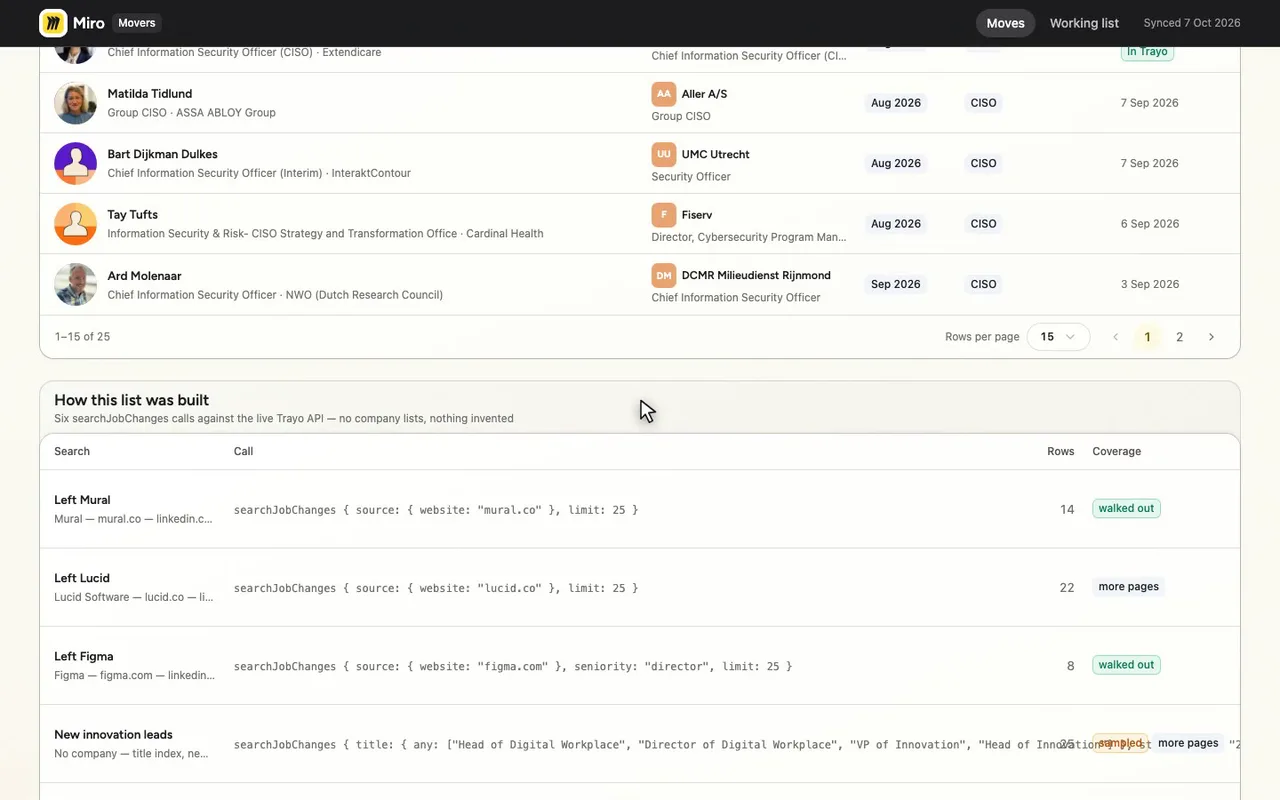Image resolution: width=1280 pixels, height=800 pixels.
Task: Click the name Tay Tufts
Action: point(132,215)
